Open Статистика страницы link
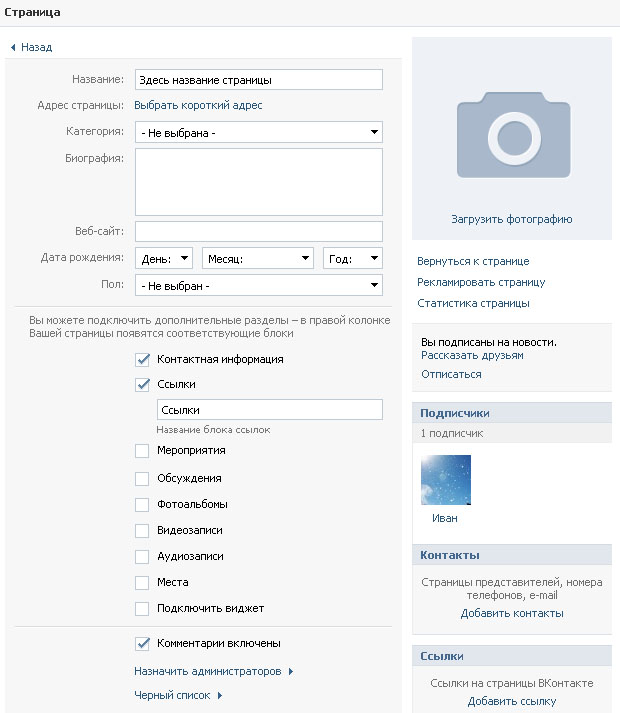Screen dimensions: 620x713 473,303
